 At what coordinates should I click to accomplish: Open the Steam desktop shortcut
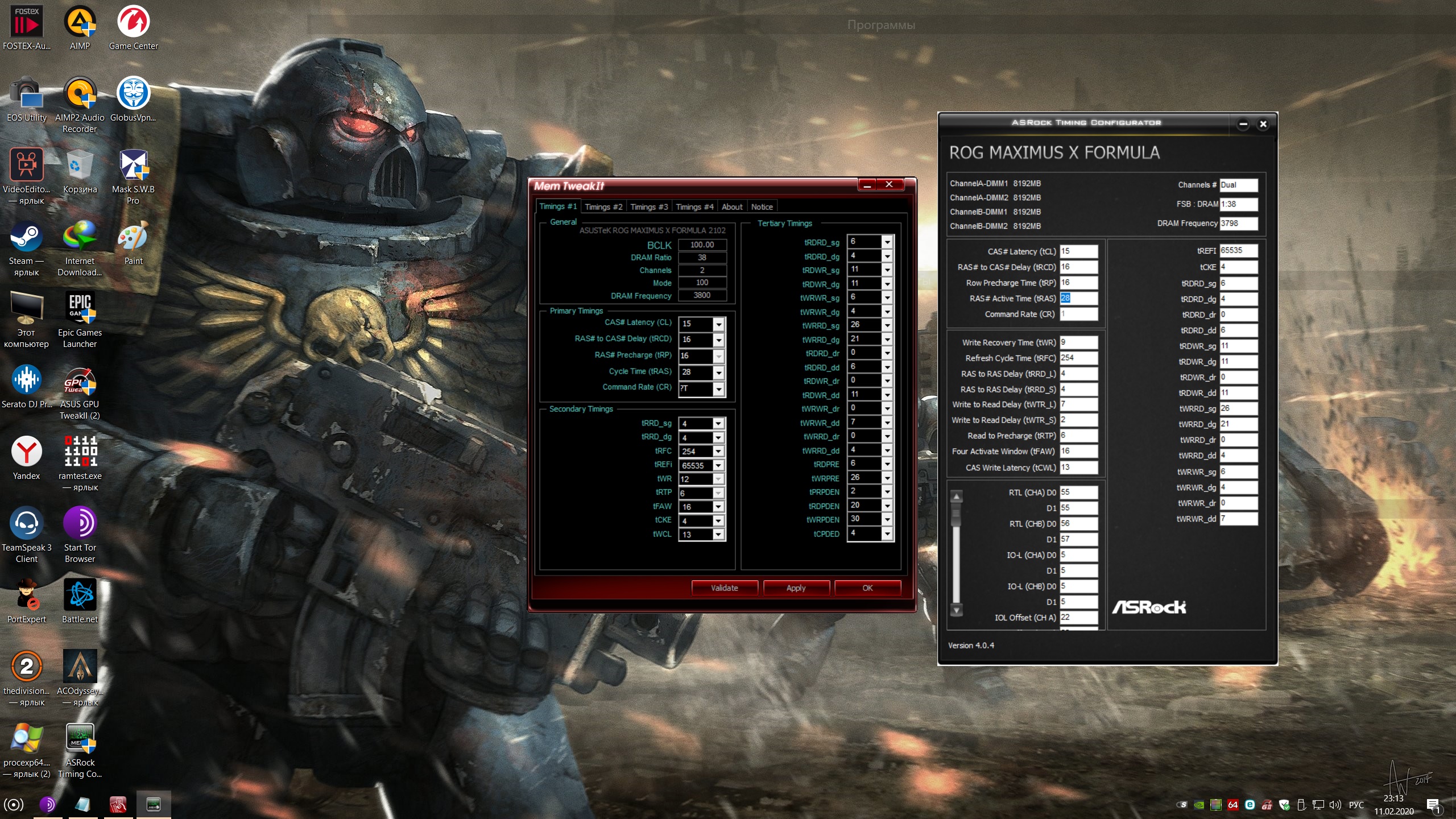26,239
